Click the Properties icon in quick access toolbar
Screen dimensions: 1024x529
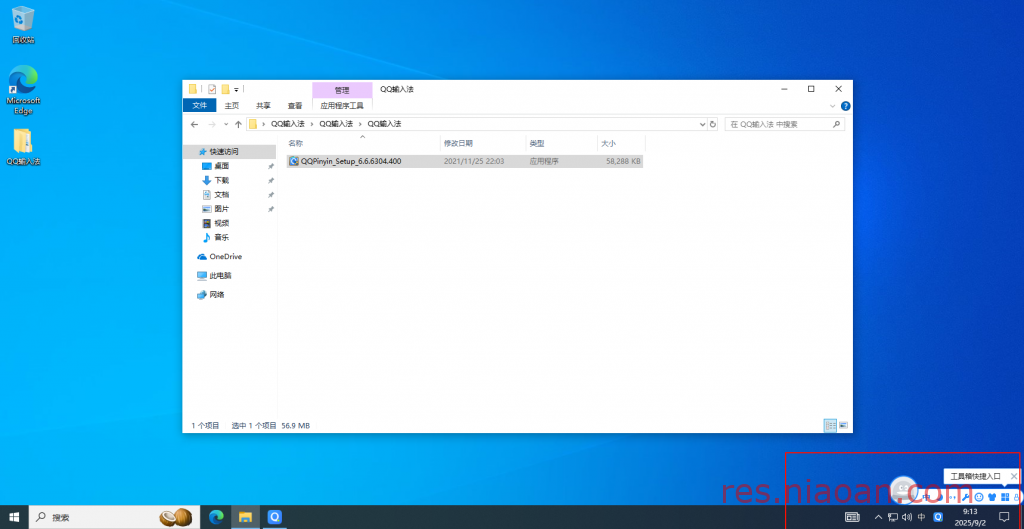(x=212, y=89)
